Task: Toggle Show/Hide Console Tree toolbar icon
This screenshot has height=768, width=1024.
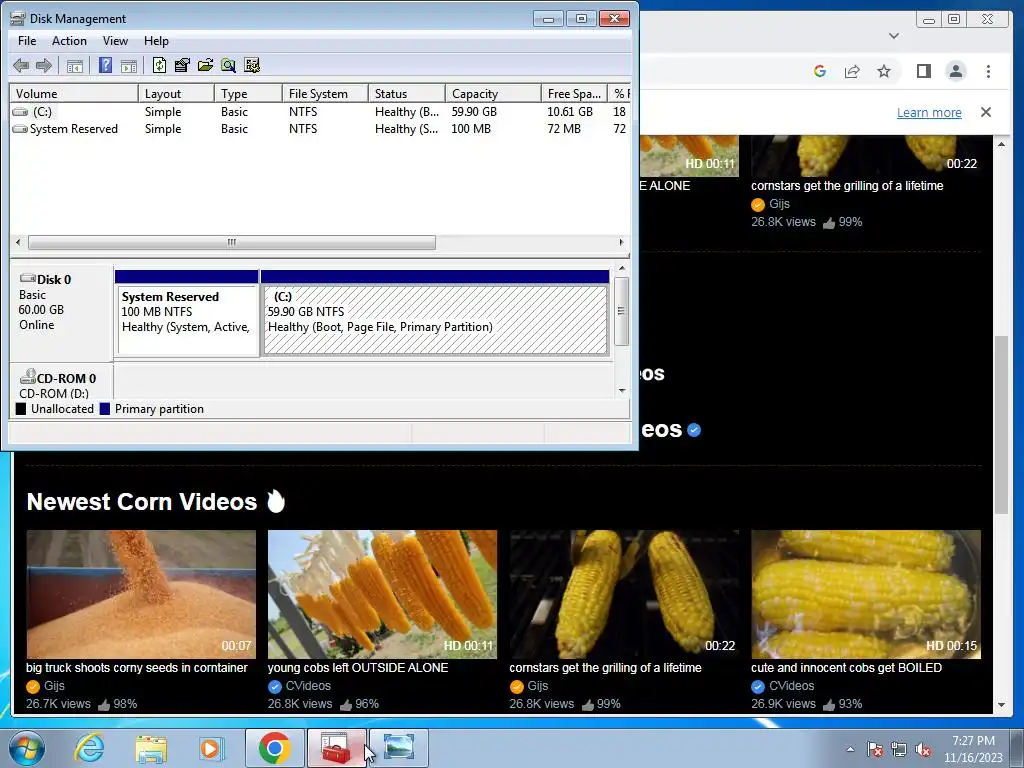Action: tap(75, 65)
